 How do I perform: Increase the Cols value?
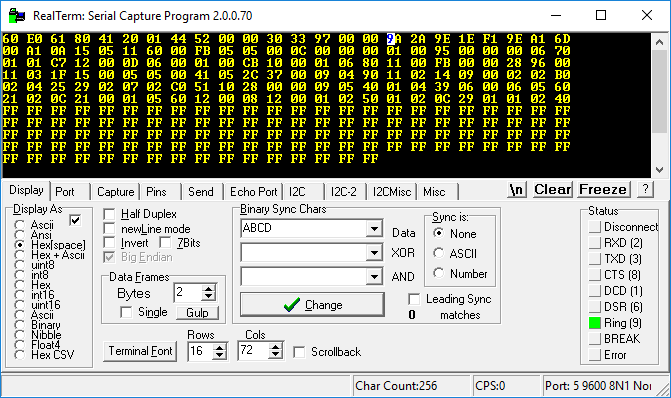(276, 348)
